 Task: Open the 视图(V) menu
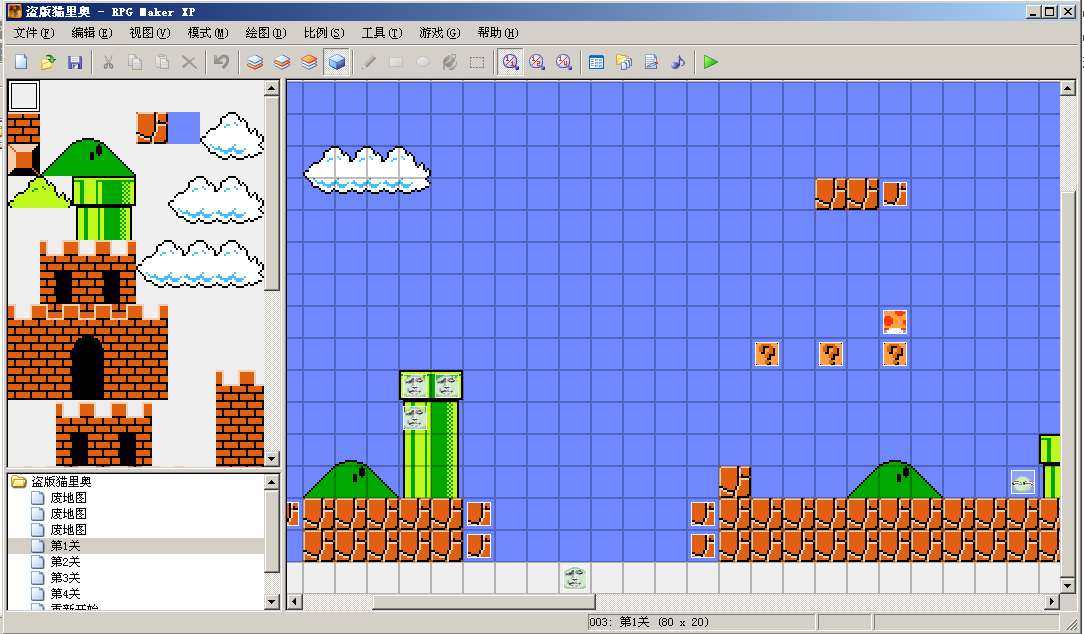(149, 32)
